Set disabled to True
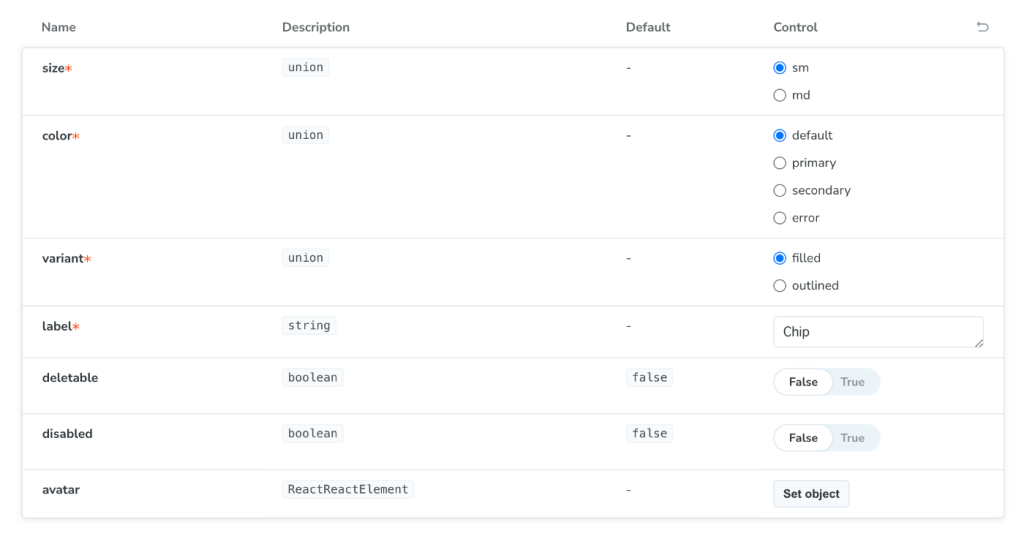Viewport: 1024px width, 539px height. [853, 438]
